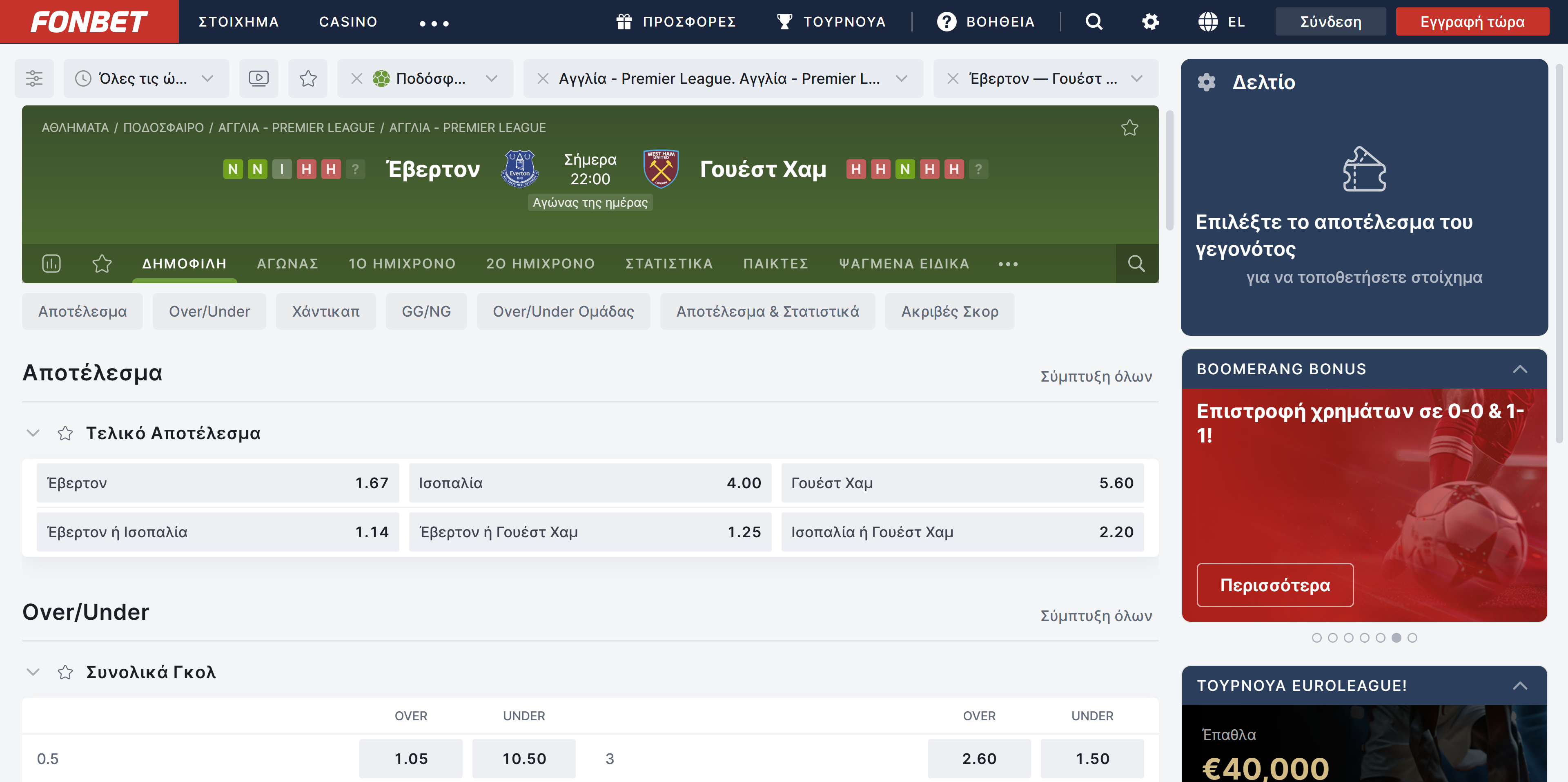Viewport: 1568px width, 782px height.
Task: Open the filter sliders icon
Action: point(34,78)
